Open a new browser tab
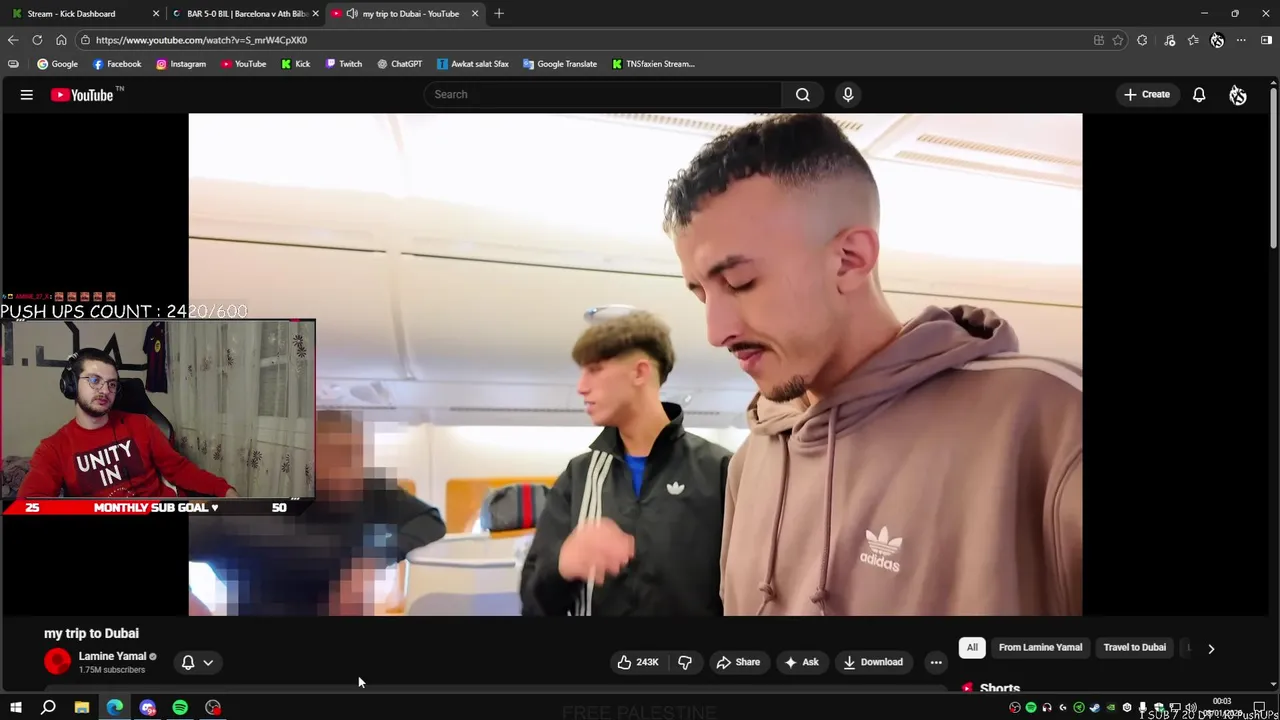Image resolution: width=1280 pixels, height=720 pixels. pos(499,13)
